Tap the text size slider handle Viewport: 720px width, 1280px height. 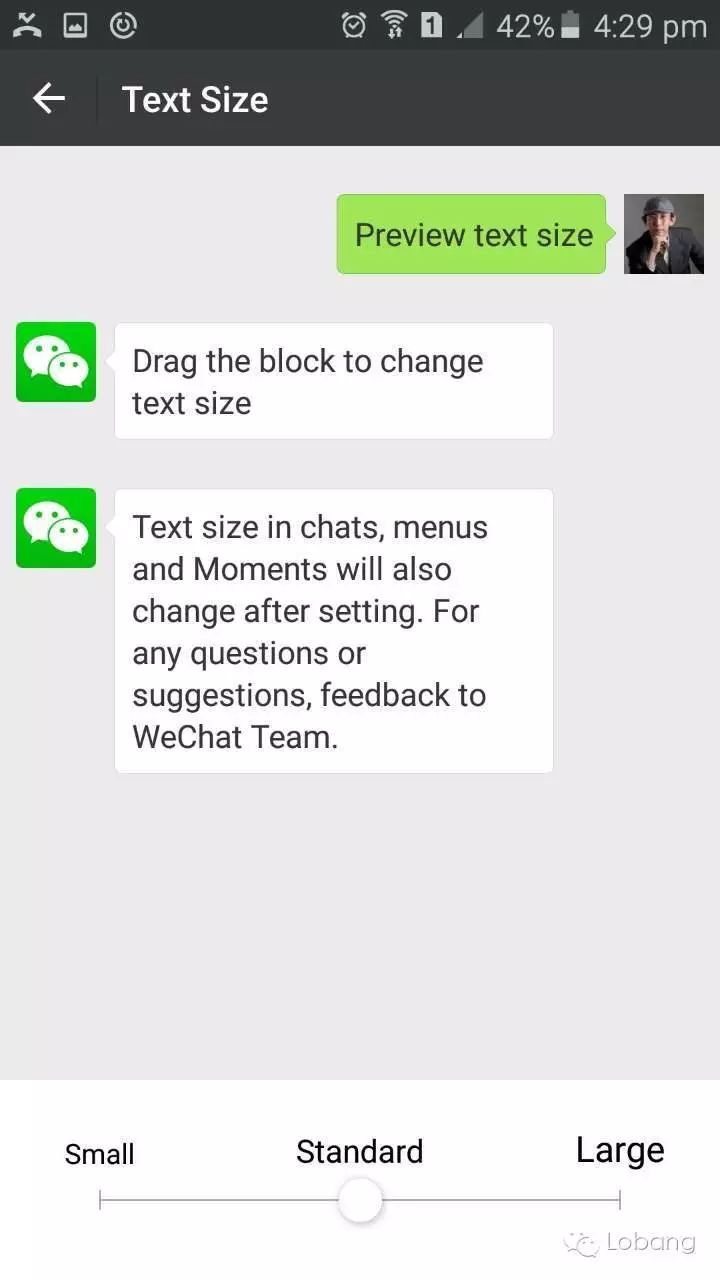360,1200
